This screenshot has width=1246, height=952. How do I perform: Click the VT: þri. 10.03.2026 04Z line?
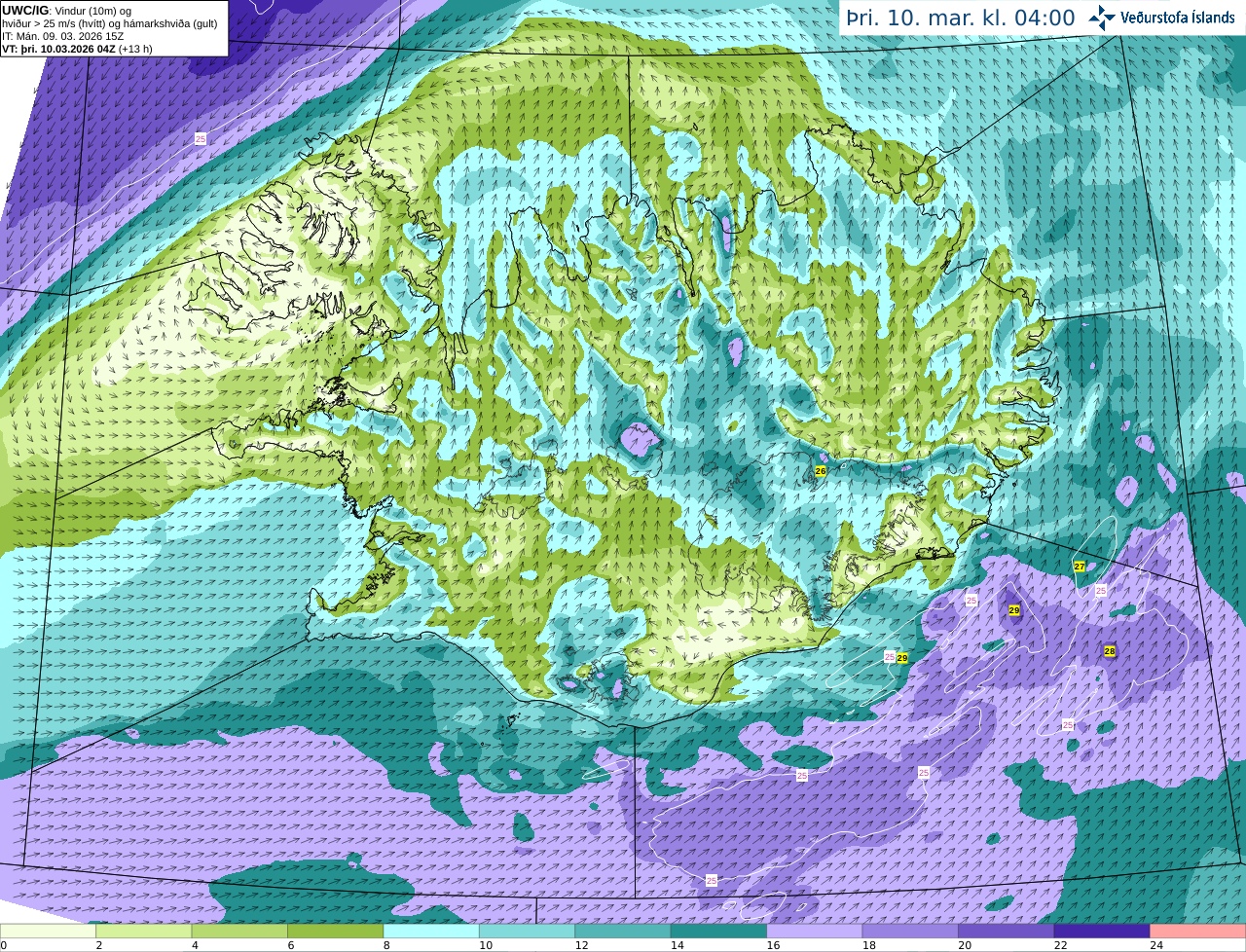point(77,49)
